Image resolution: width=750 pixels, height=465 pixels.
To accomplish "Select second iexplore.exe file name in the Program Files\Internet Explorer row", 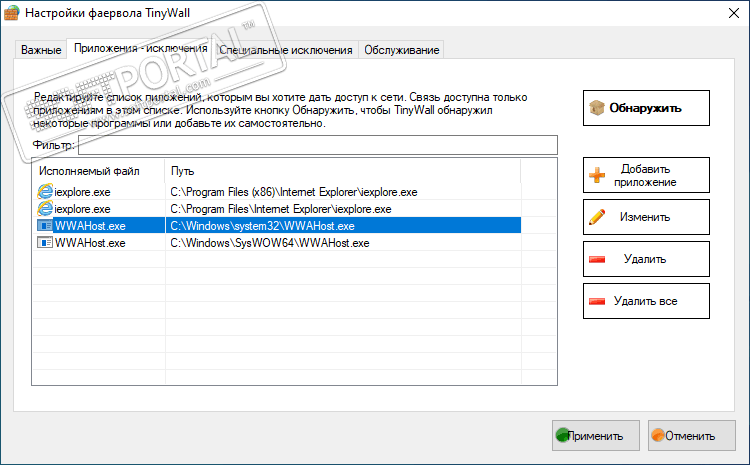I will (82, 209).
